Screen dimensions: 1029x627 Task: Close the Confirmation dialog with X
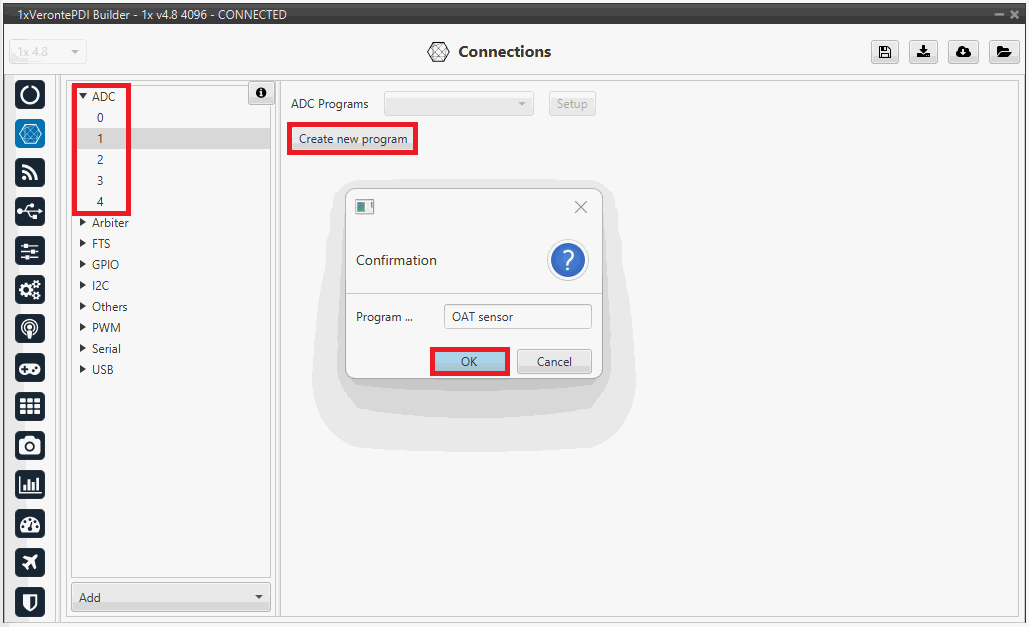[581, 207]
